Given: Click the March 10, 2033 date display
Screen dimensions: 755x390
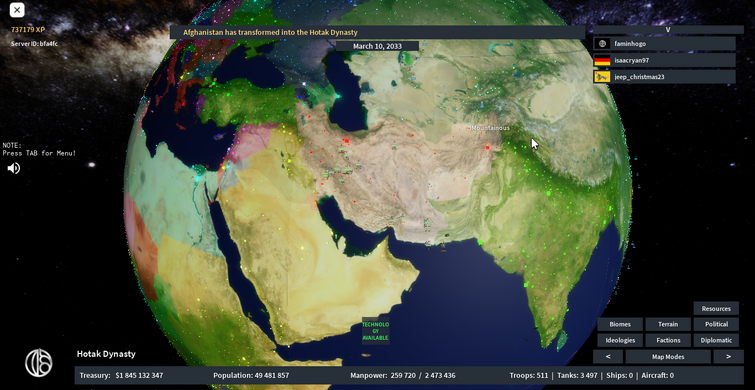Looking at the screenshot, I should click(x=378, y=46).
